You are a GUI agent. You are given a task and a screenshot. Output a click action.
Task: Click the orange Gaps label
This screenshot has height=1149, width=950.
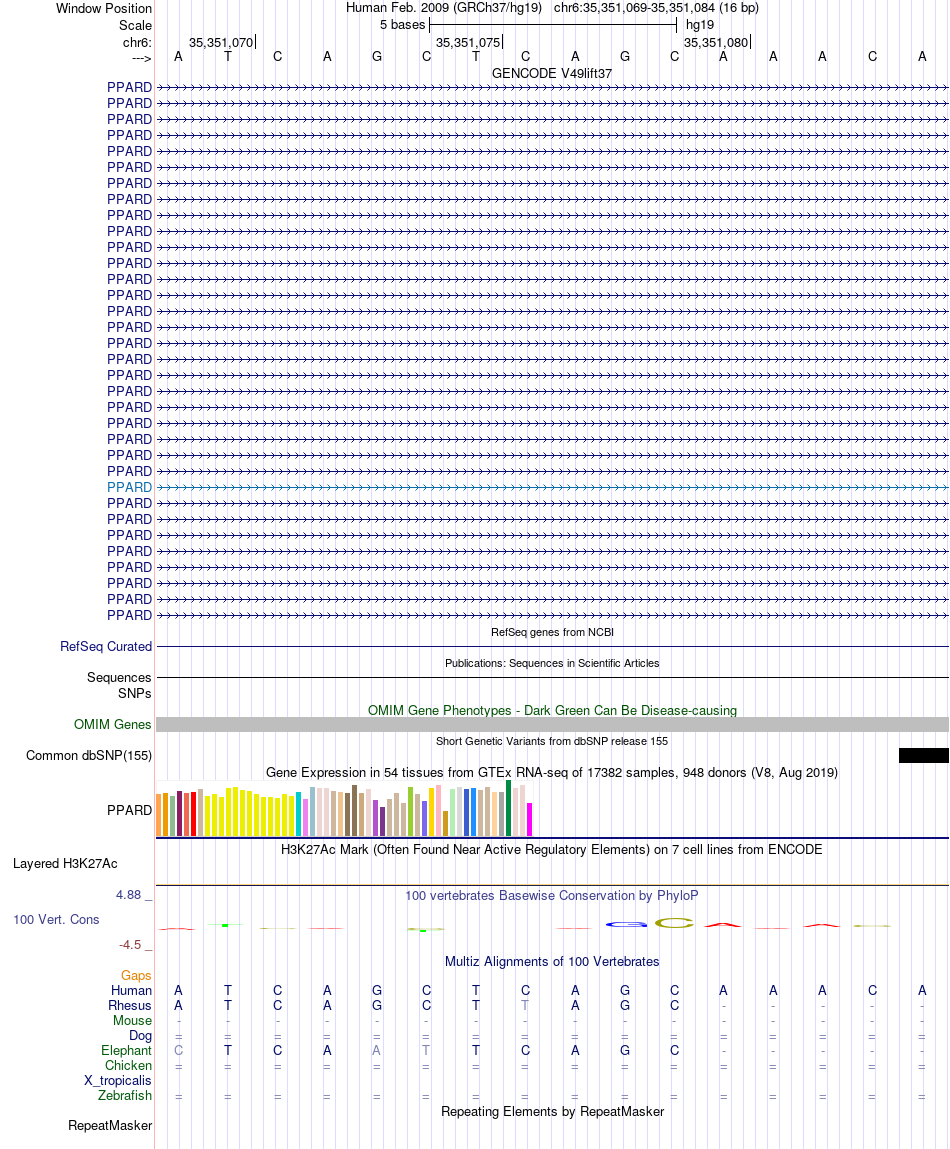[x=136, y=975]
